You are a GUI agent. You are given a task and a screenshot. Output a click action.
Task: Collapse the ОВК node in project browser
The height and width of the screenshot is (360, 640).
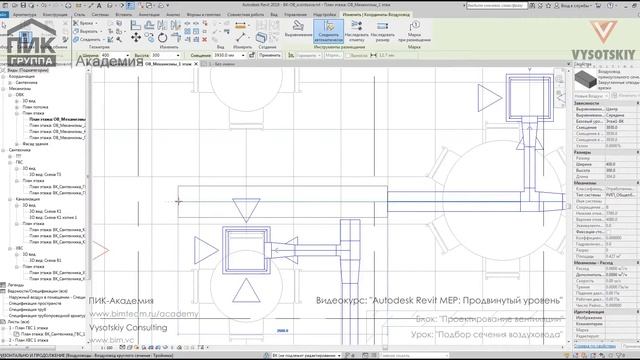click(10, 95)
